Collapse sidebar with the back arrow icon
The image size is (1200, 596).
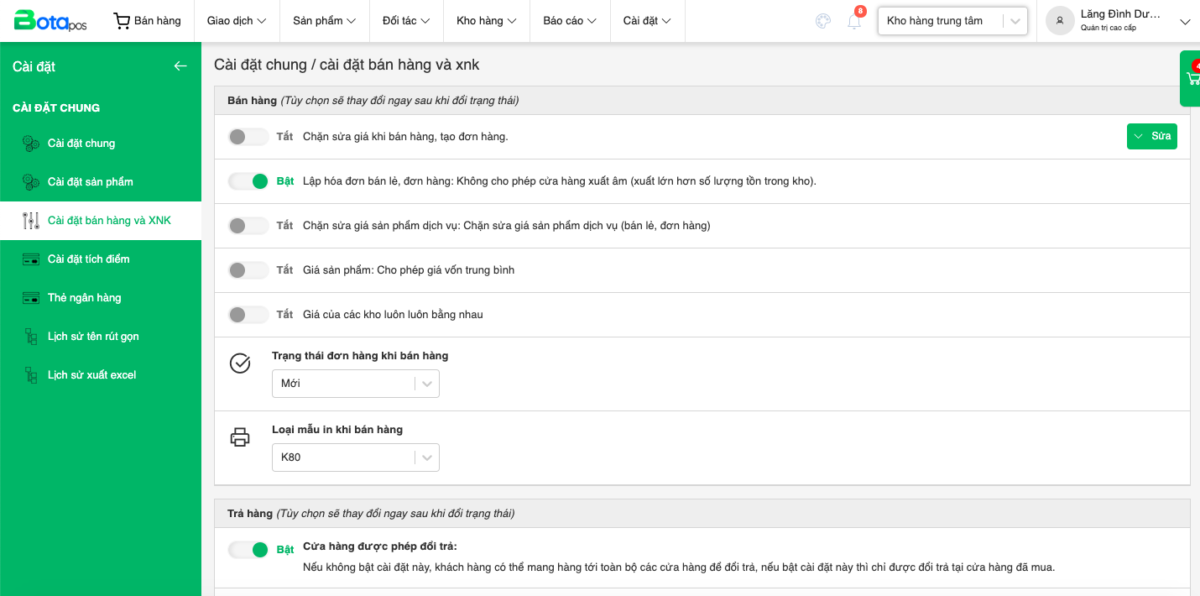[x=180, y=66]
